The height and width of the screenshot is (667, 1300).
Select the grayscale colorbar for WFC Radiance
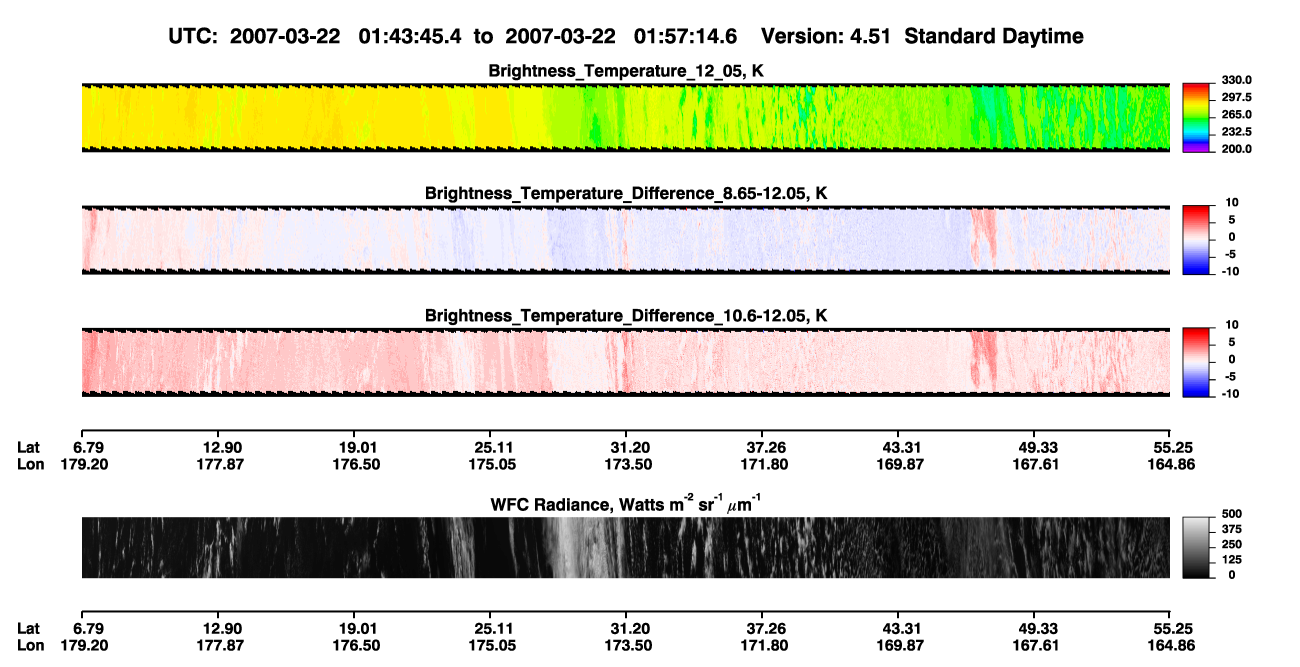[x=1195, y=547]
